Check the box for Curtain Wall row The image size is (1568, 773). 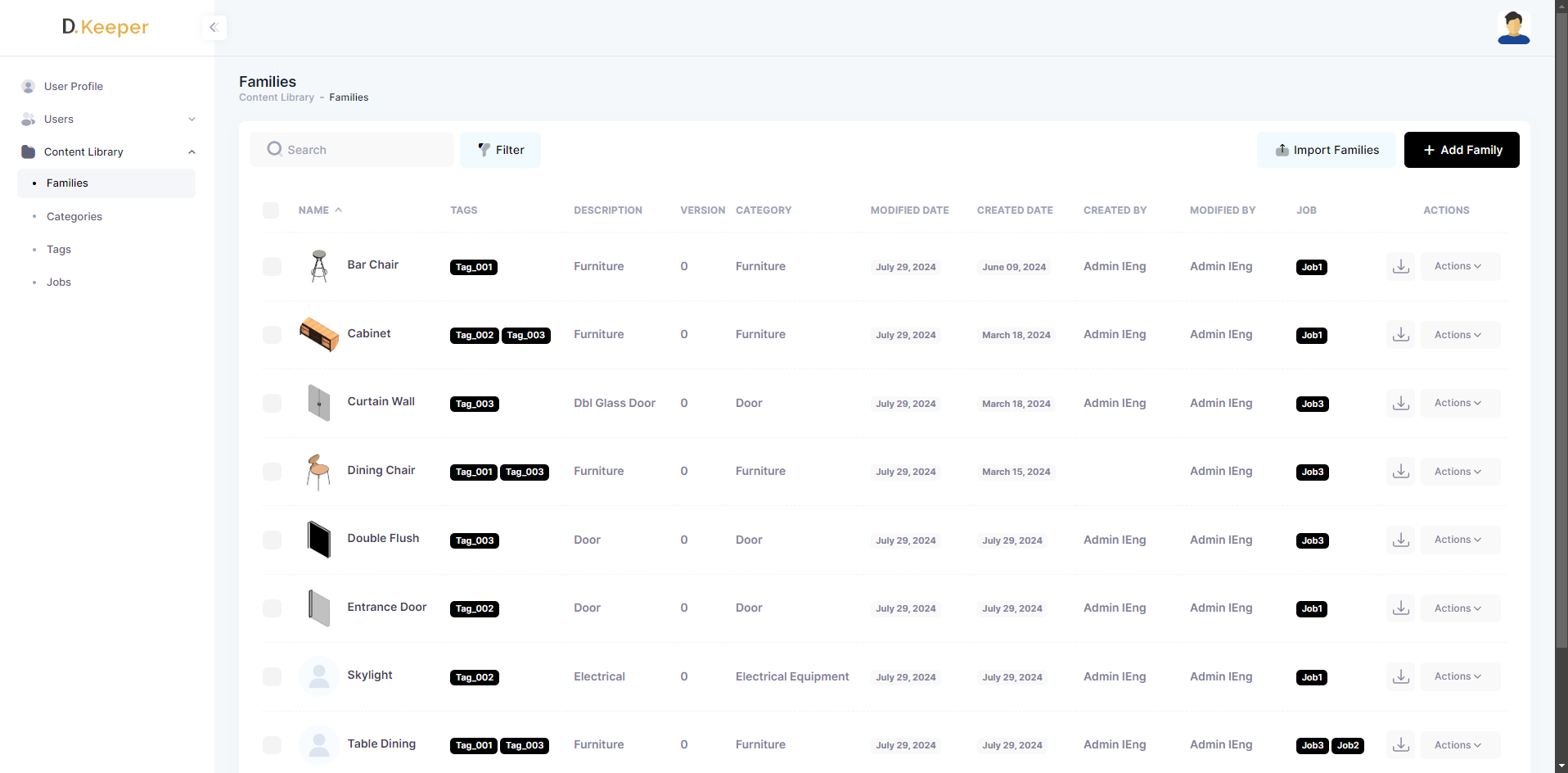point(272,404)
